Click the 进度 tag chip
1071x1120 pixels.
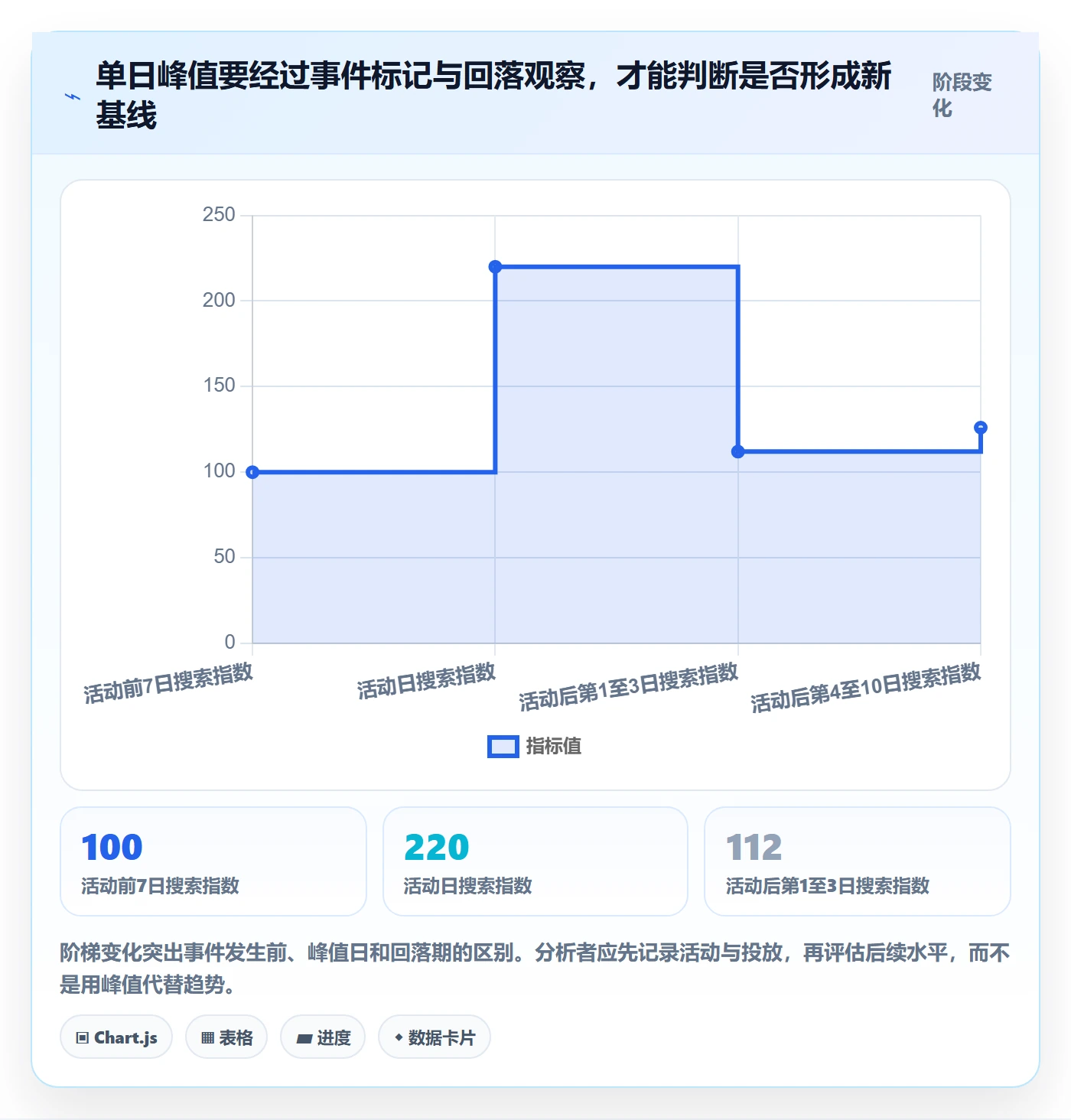[323, 1037]
